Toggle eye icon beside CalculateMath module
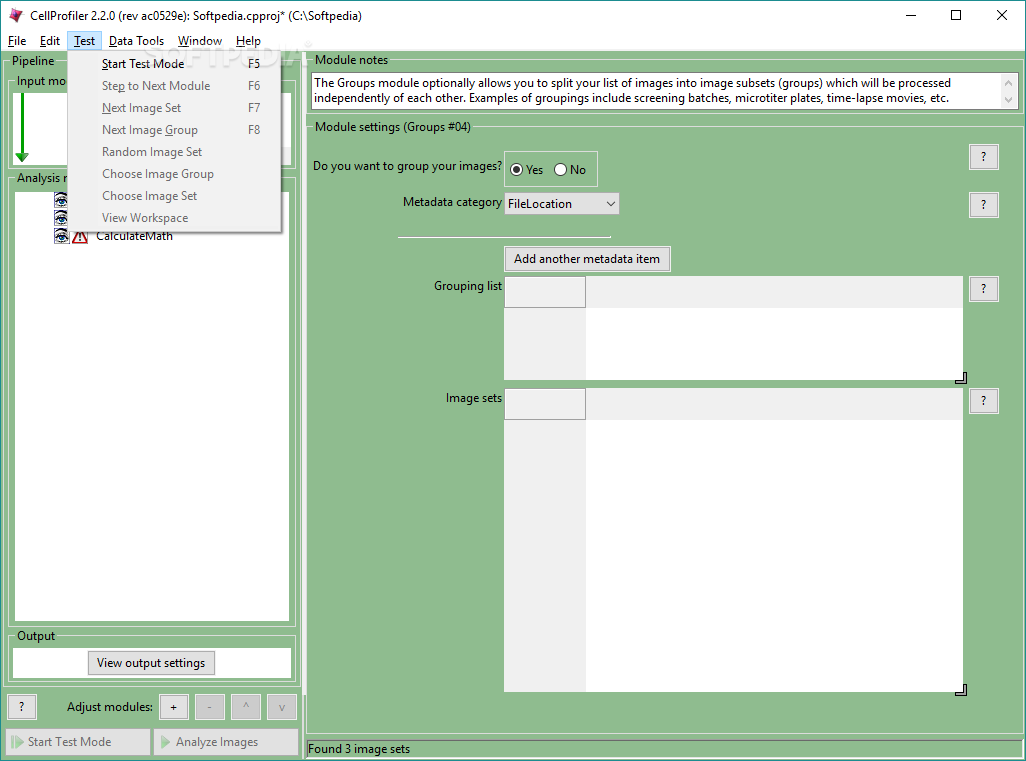1026x761 pixels. [61, 236]
